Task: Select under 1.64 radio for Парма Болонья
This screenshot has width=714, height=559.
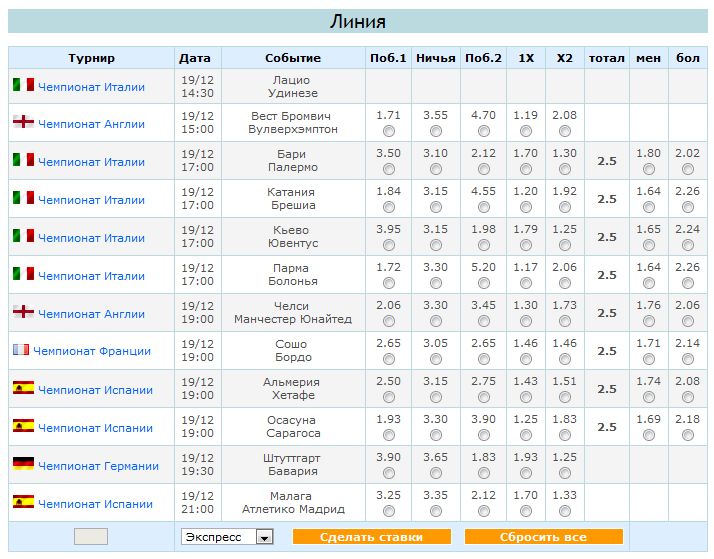Action: (649, 284)
